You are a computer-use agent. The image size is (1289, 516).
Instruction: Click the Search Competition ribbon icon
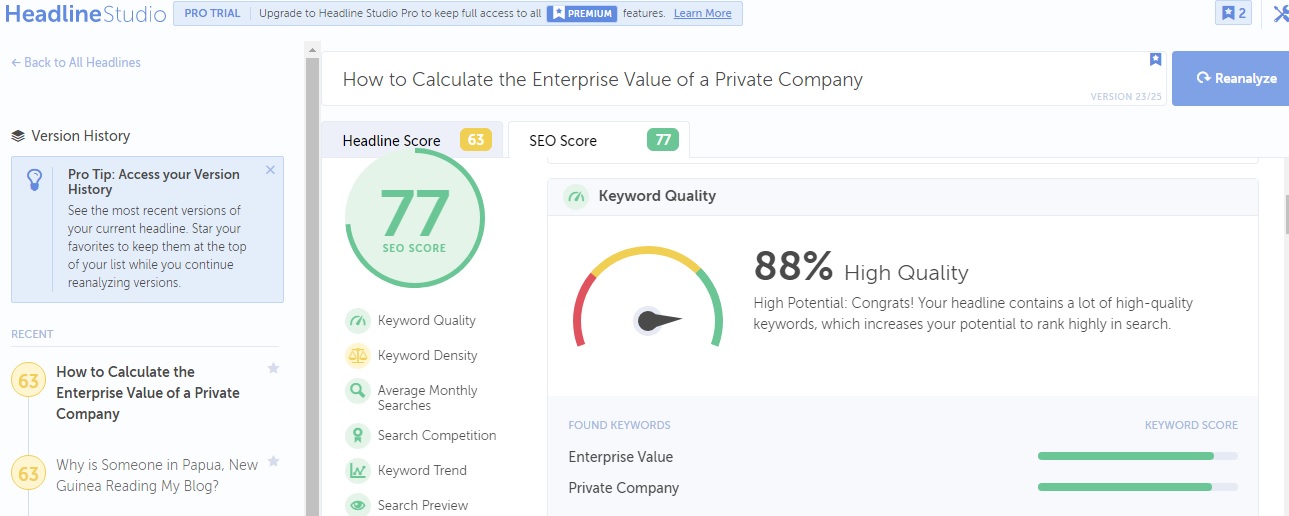pyautogui.click(x=358, y=436)
